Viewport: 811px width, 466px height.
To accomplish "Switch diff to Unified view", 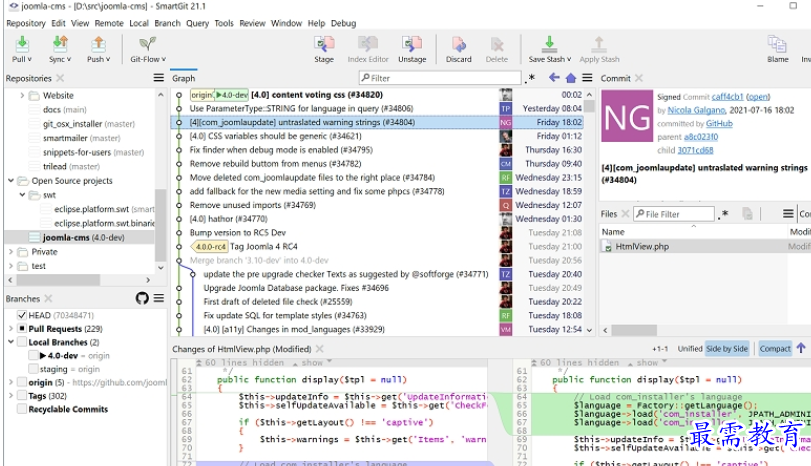I will pos(690,349).
